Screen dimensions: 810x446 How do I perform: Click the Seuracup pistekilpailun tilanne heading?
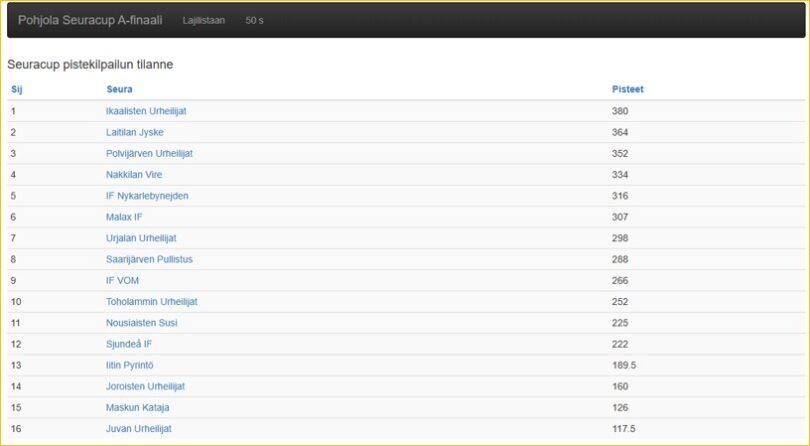(x=90, y=65)
